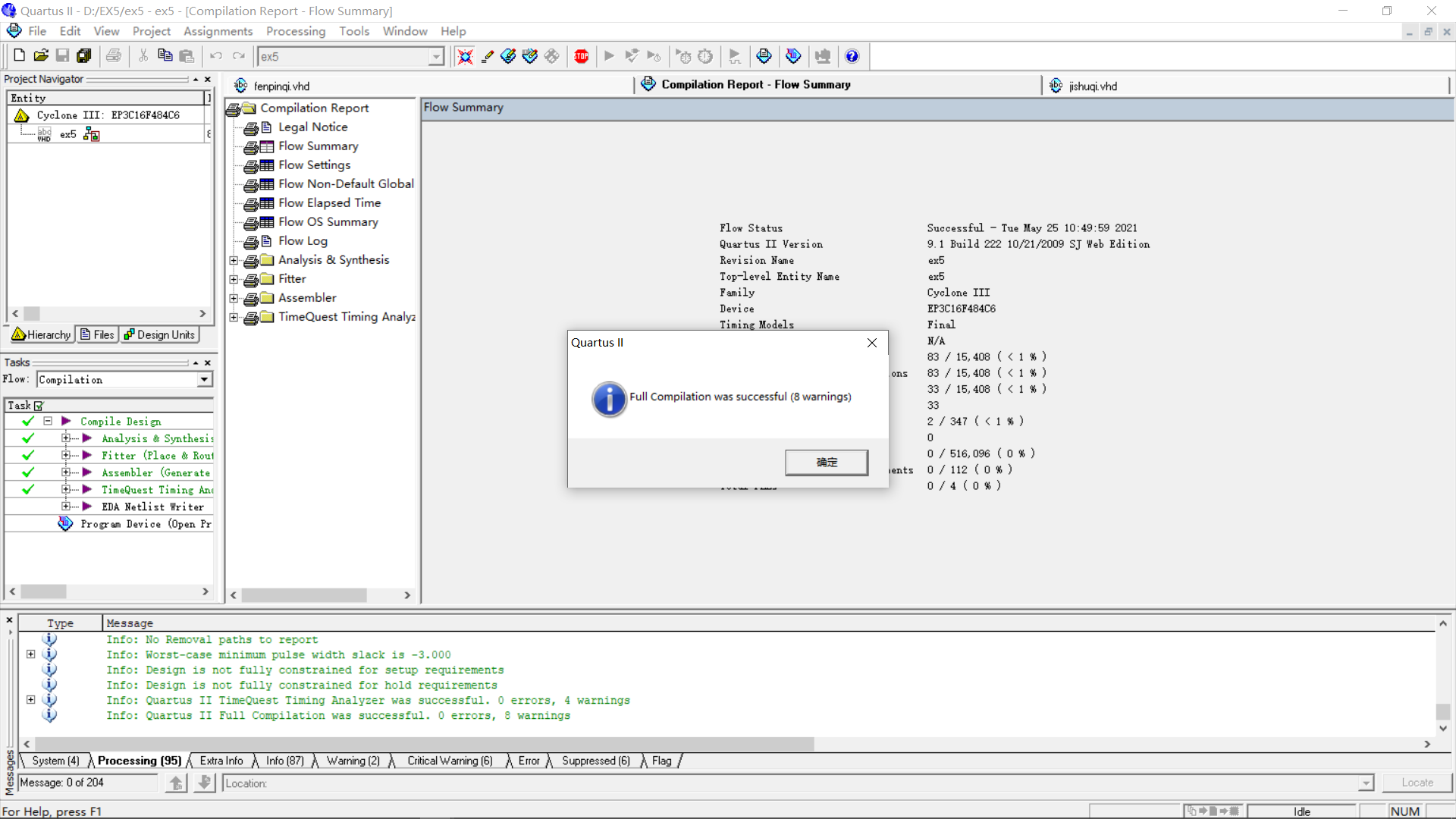Screen dimensions: 1456x819
Task: Click the Location input field
Action: coord(791,783)
